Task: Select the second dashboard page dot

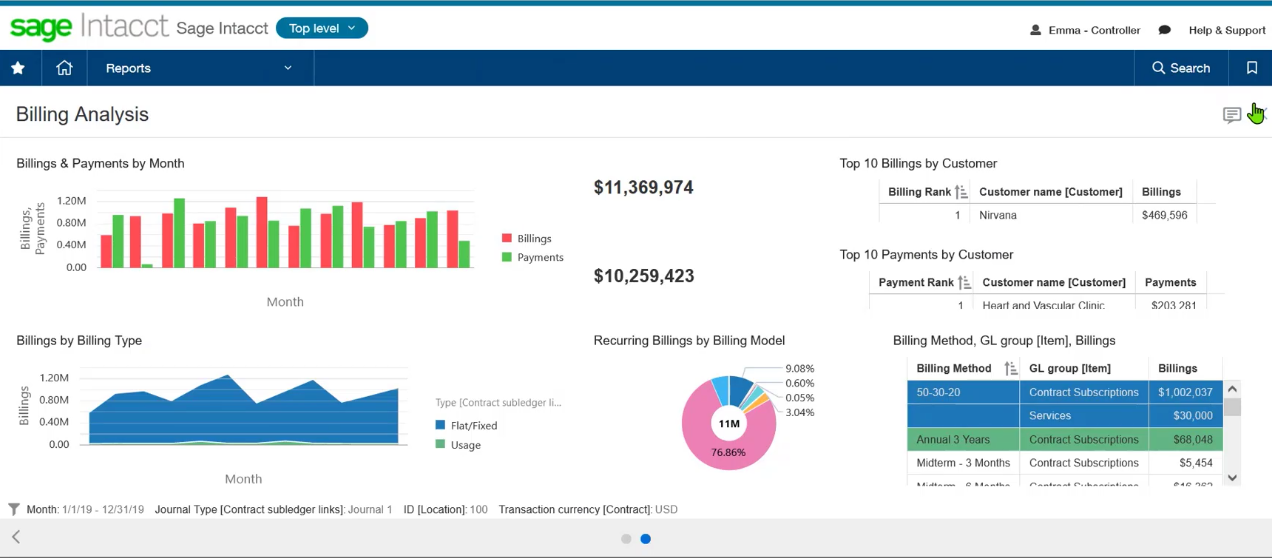Action: 646,539
